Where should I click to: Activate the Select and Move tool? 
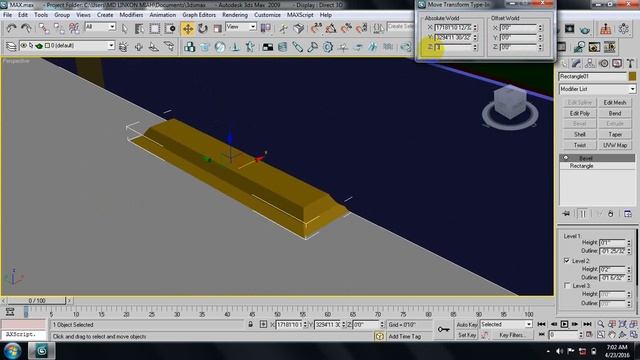click(188, 29)
